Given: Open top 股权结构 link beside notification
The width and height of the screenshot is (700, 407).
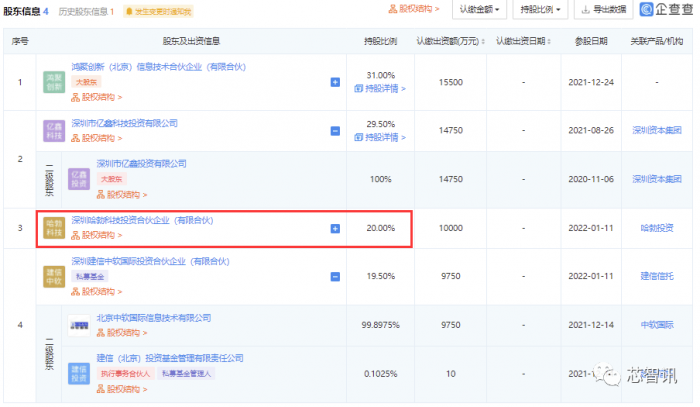Looking at the screenshot, I should click(414, 9).
